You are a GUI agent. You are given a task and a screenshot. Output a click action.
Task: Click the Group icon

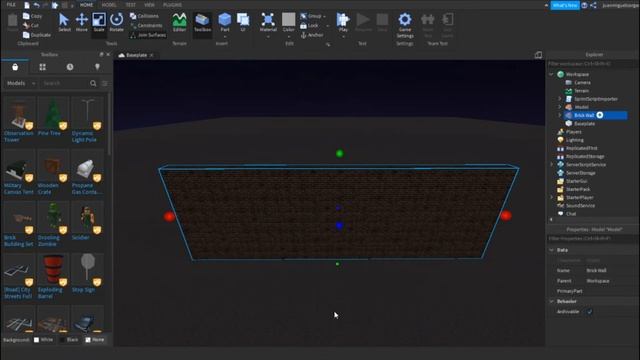pyautogui.click(x=304, y=16)
